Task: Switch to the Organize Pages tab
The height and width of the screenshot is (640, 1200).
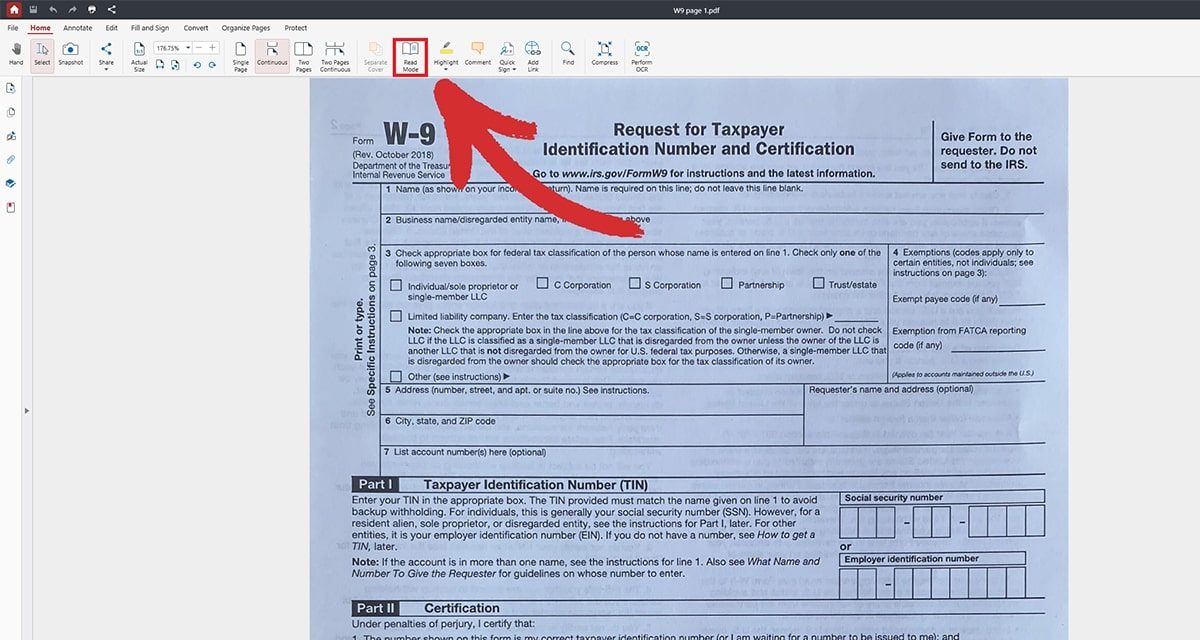Action: [x=246, y=28]
